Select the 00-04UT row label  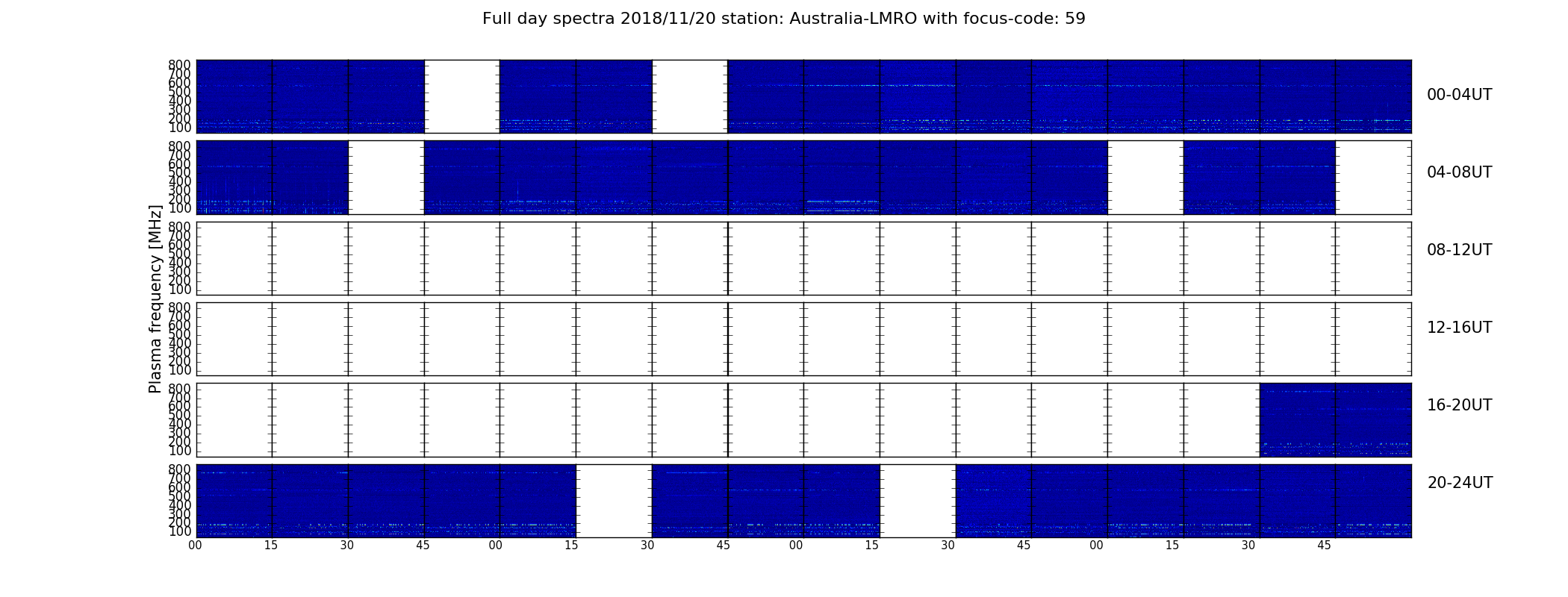coord(1459,95)
